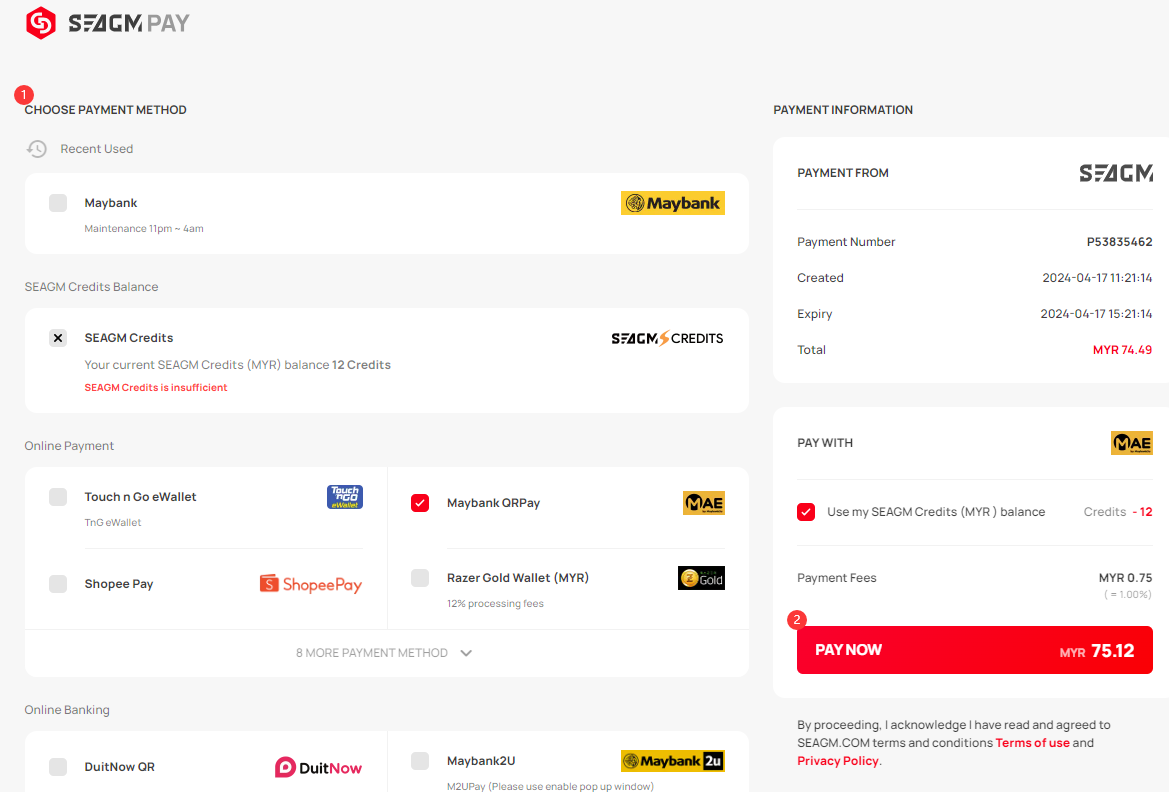This screenshot has height=792, width=1169.
Task: Click the '( = 1.00%)' fee percentage
Action: [x=1128, y=594]
